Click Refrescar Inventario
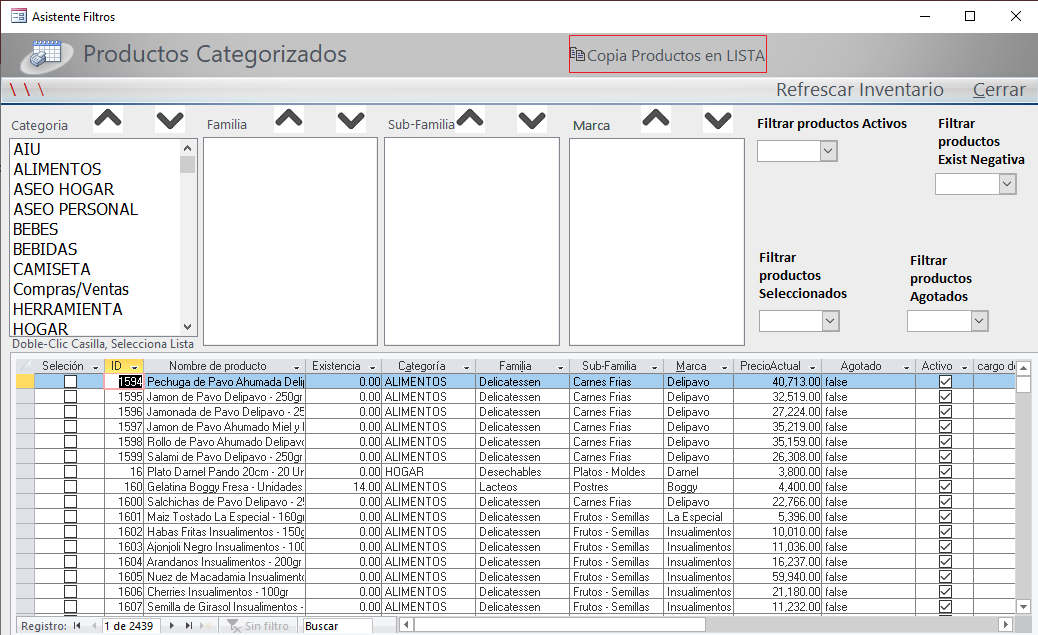Screen dimensions: 1038x635 pos(860,89)
